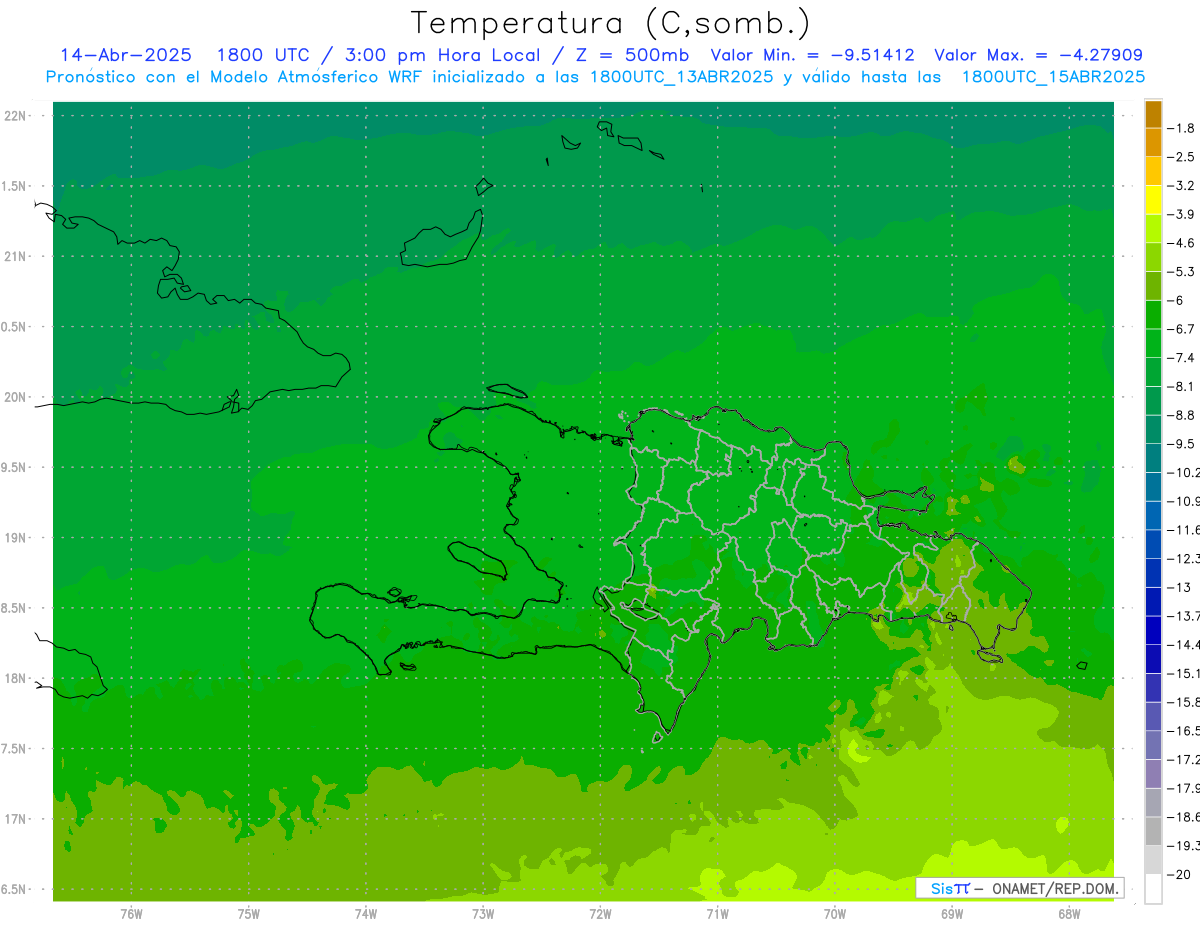Click the "21N" latitude label
The height and width of the screenshot is (927, 1200).
[x=15, y=257]
